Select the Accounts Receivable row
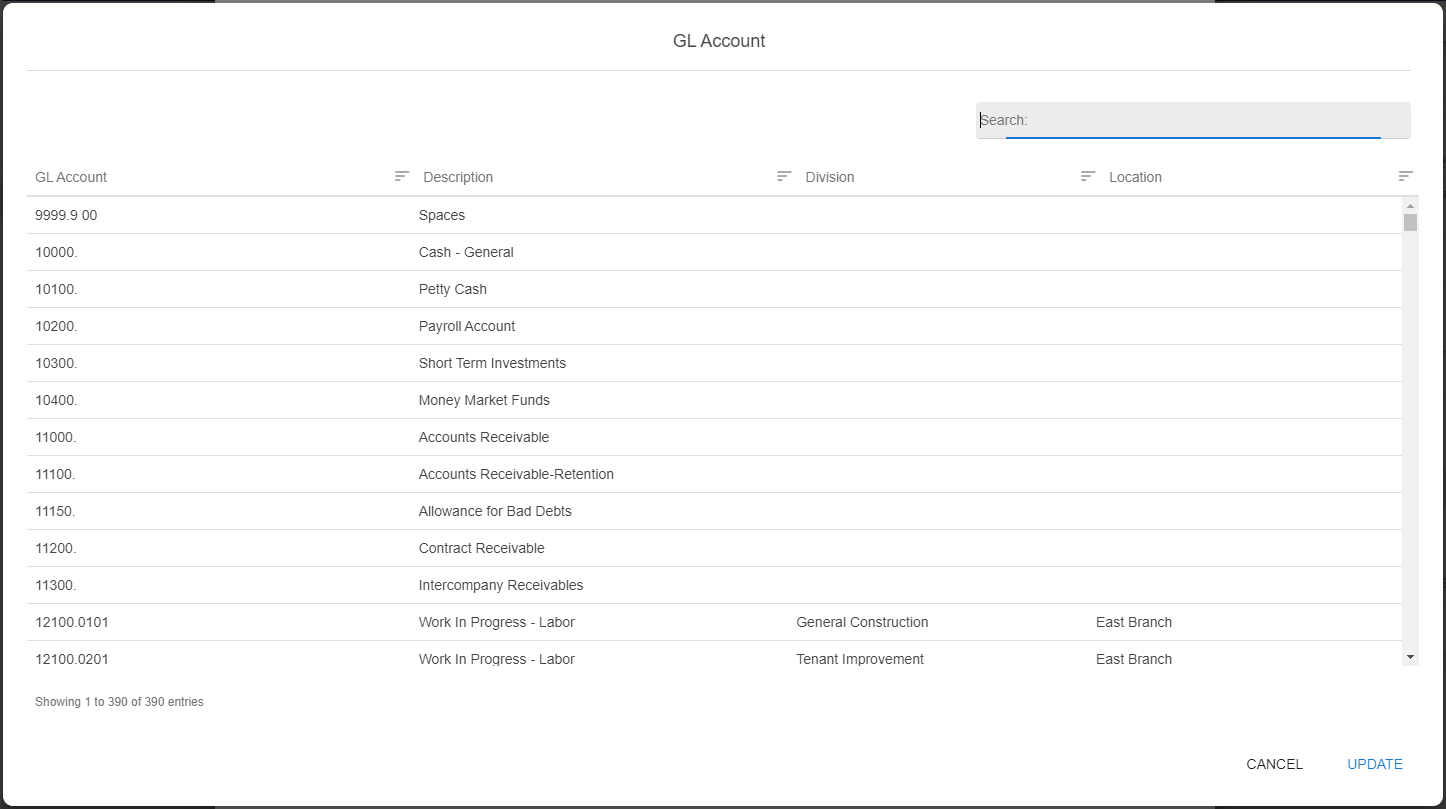 coord(714,437)
